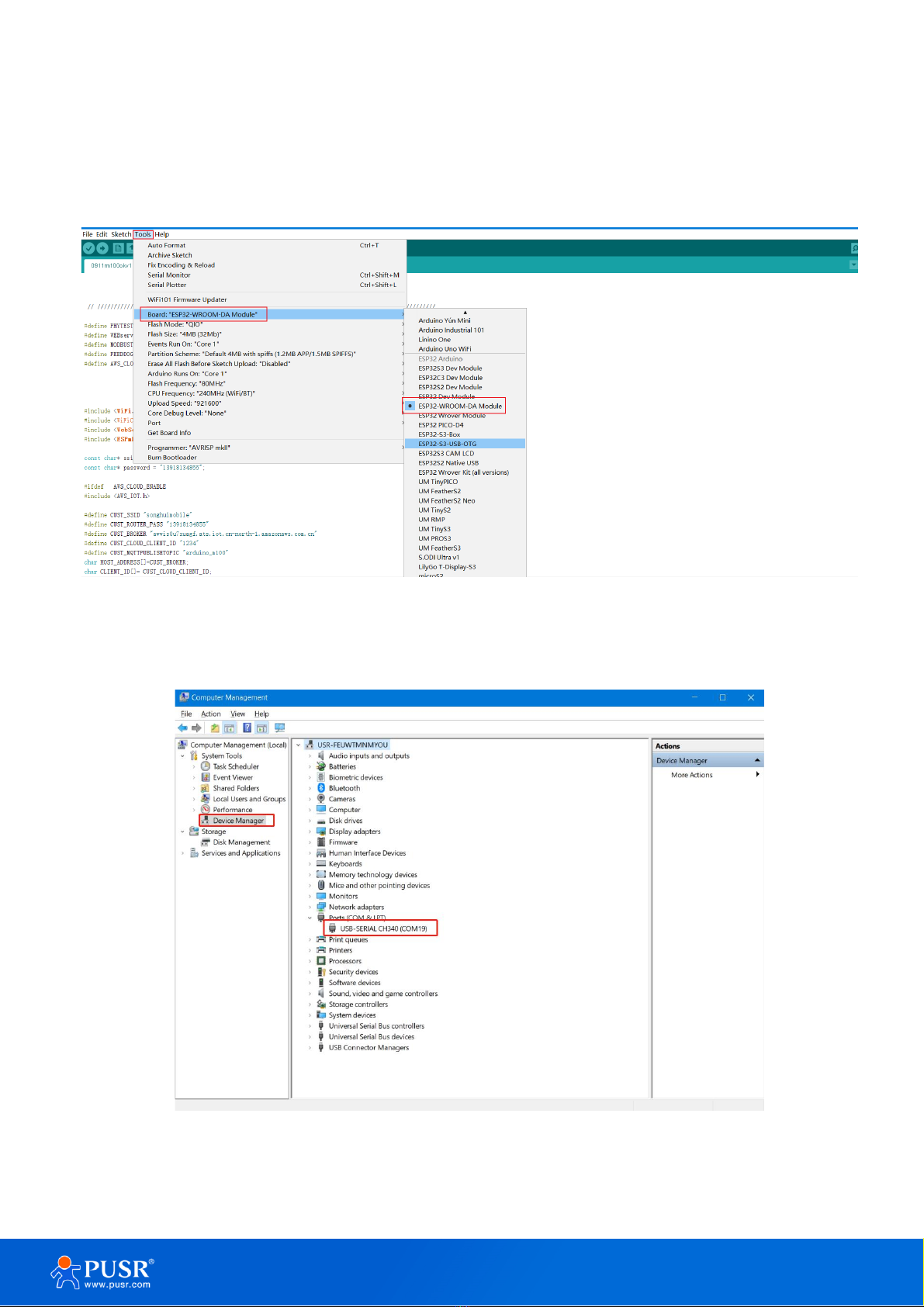This screenshot has width=924, height=1307.
Task: Collapse the USR-FEUWTMNMYOU root node
Action: pos(299,745)
